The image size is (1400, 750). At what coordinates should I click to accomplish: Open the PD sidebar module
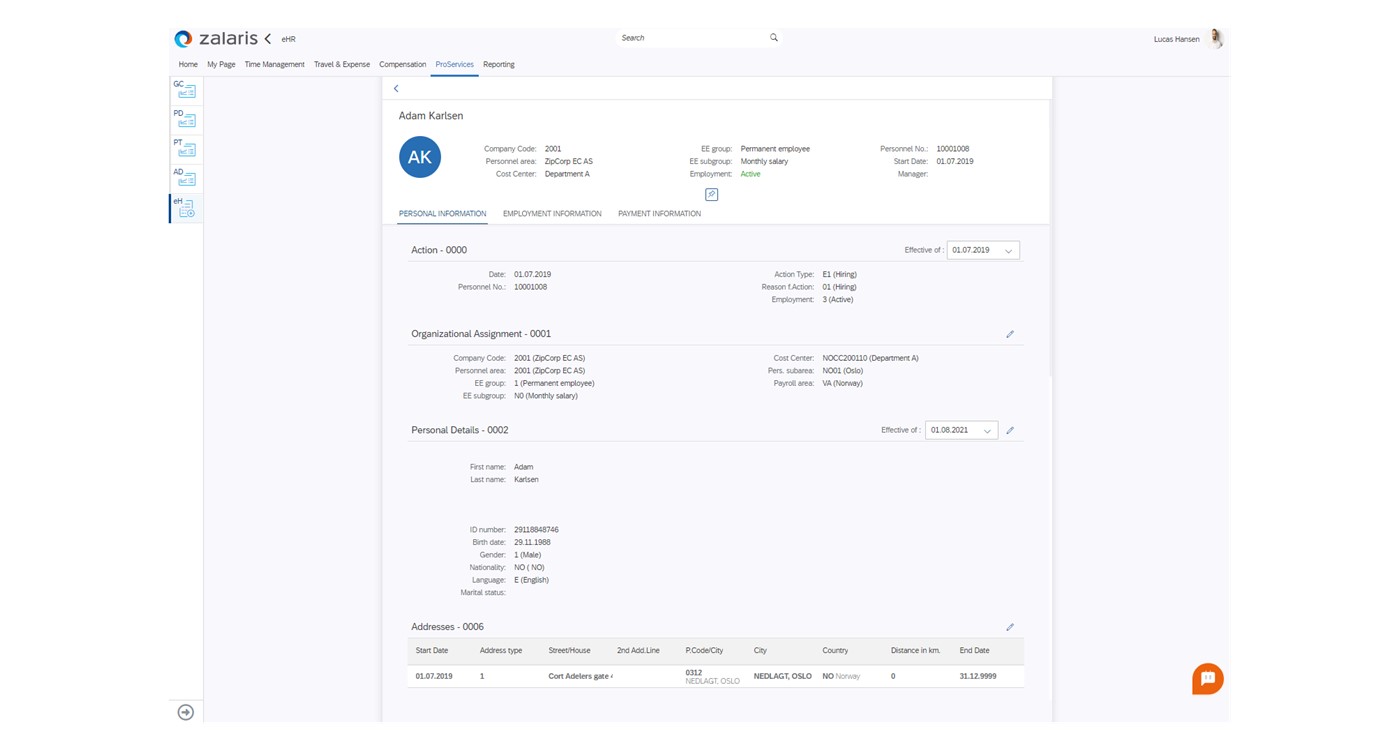(x=185, y=119)
